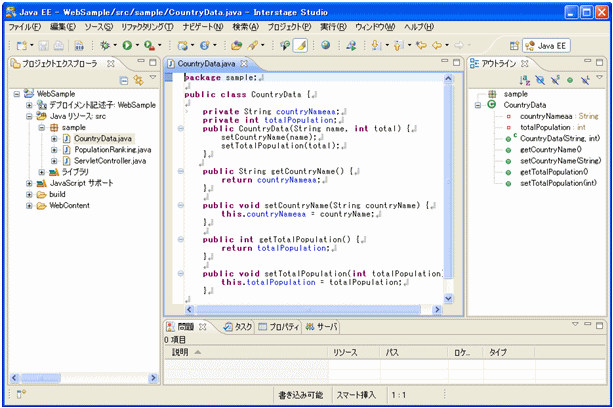Toggle Hide Static Members in Outline toolbar
Screen dimensions: 613x408
(x=556, y=79)
